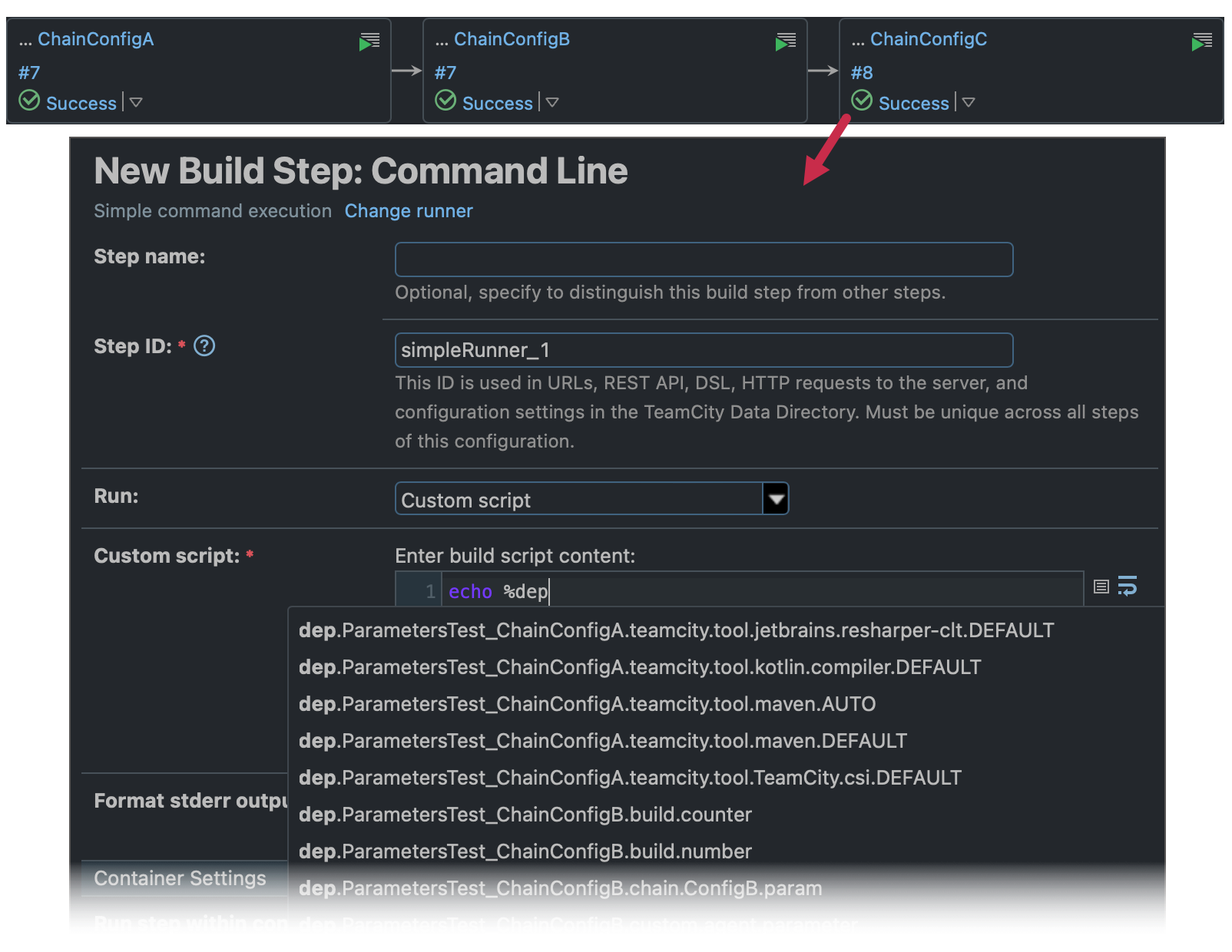Click the green Success checkmark on ChainConfigC
Screen dimensions: 1232x952
(x=862, y=101)
